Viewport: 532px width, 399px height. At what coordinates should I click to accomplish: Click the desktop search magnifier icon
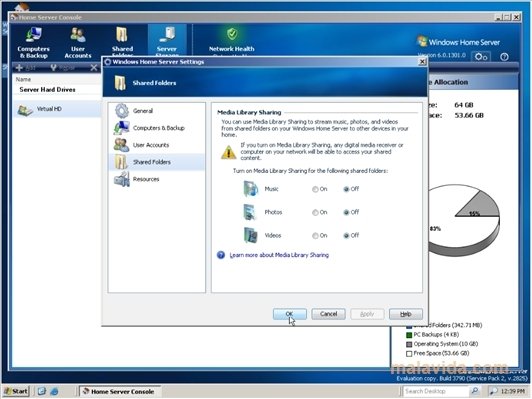[x=475, y=391]
